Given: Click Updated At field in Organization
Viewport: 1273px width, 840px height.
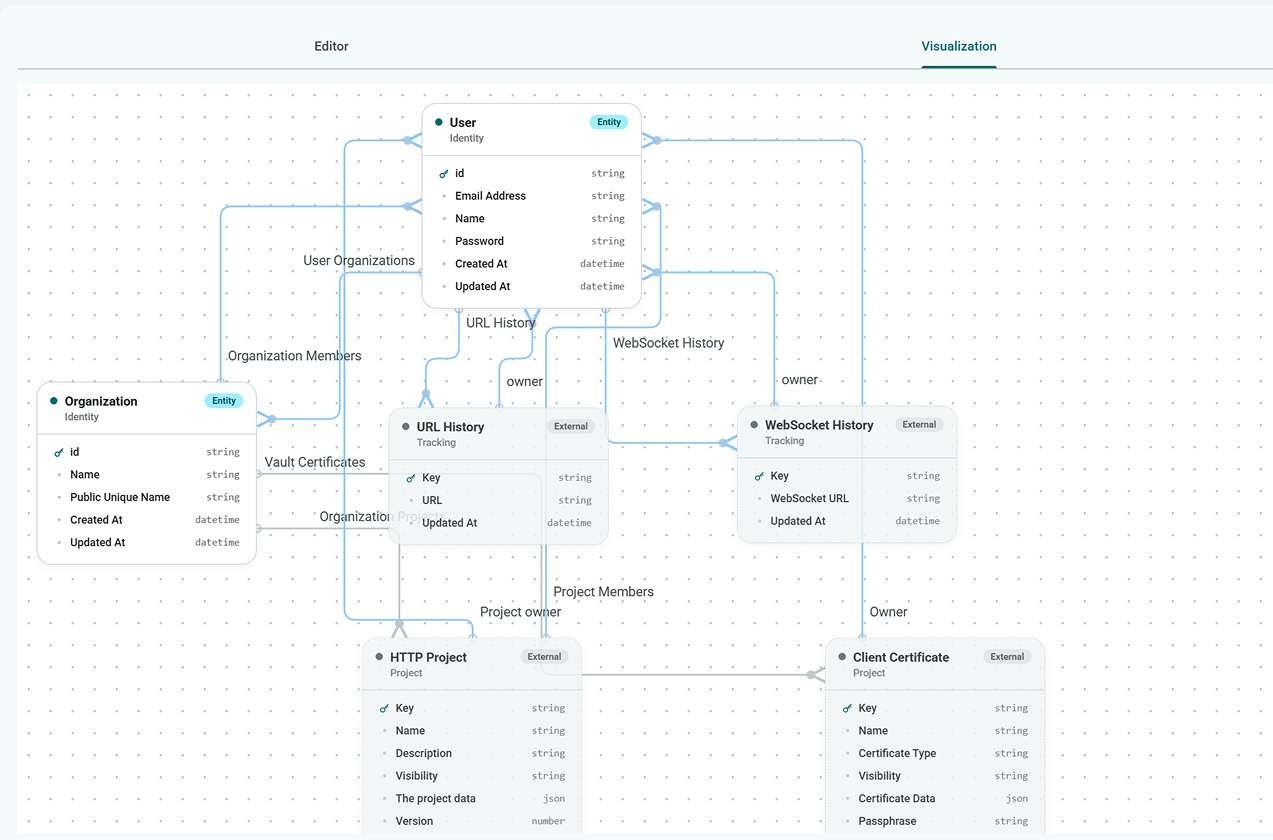Looking at the screenshot, I should pyautogui.click(x=147, y=543).
